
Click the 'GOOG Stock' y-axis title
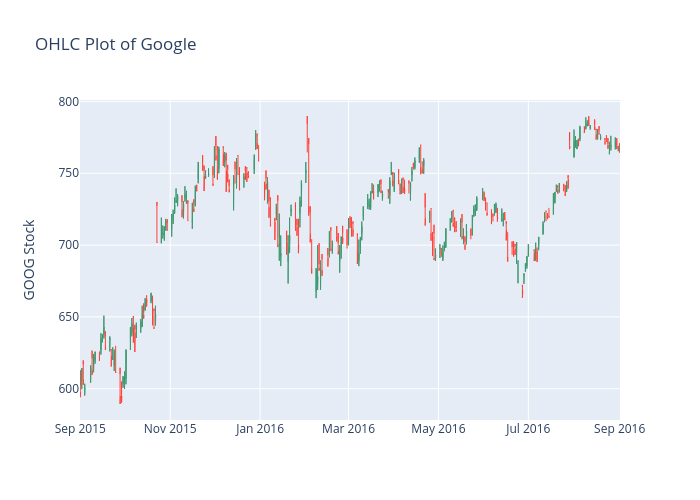pos(30,259)
